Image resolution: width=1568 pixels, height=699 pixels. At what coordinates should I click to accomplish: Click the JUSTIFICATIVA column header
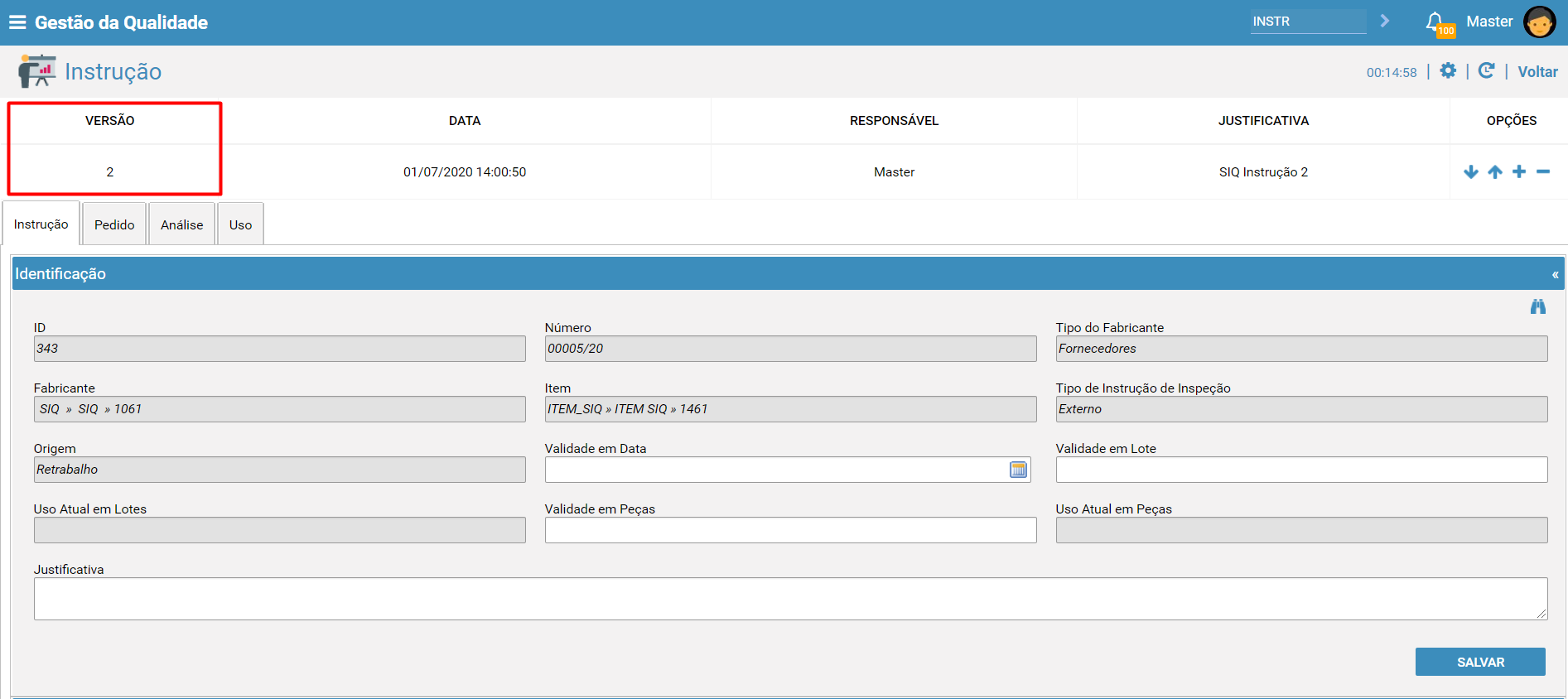coord(1263,121)
